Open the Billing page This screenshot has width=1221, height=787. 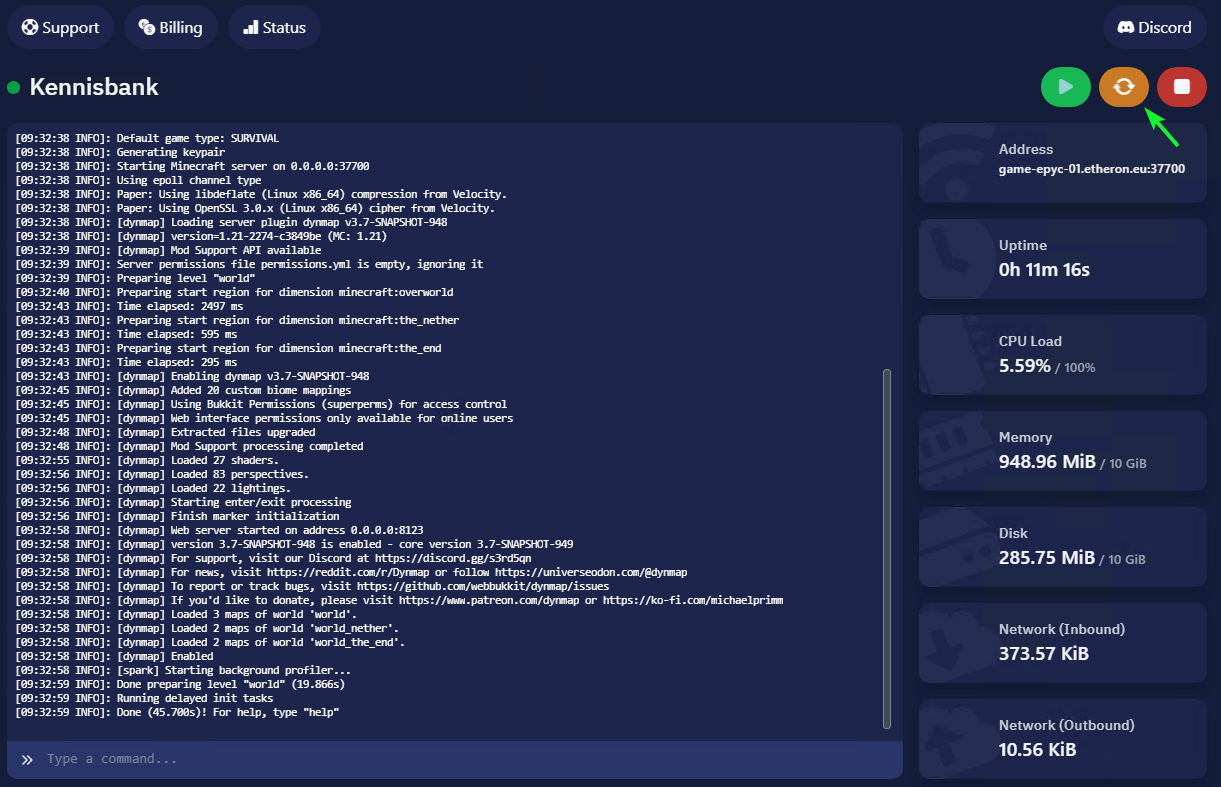point(170,27)
